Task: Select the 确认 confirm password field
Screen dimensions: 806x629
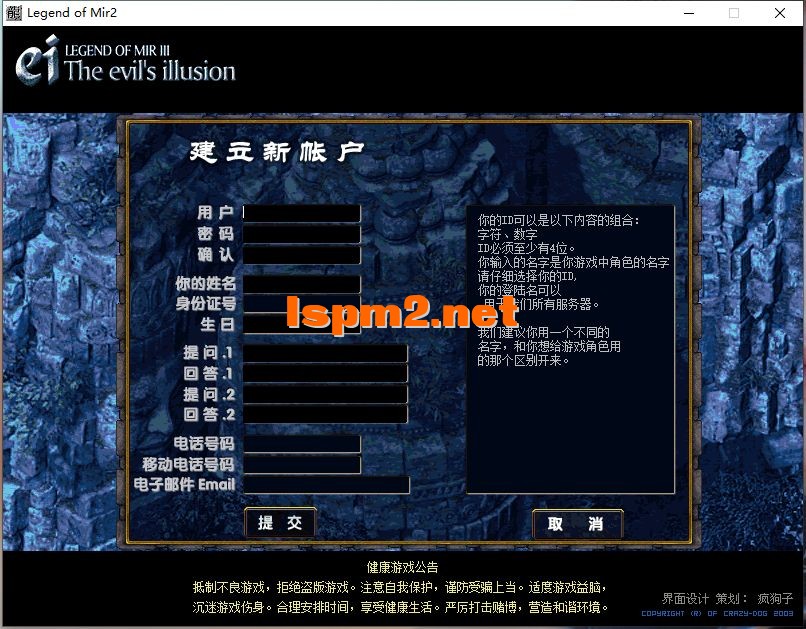Action: (302, 255)
